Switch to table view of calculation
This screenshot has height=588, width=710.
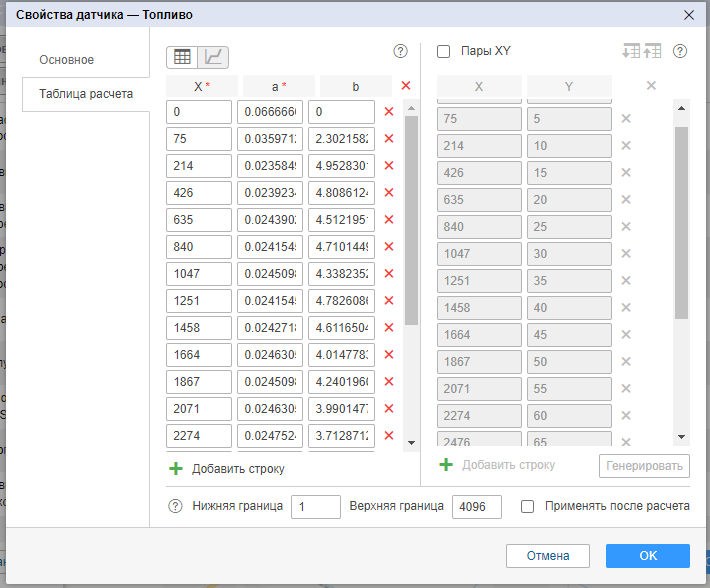(x=182, y=57)
